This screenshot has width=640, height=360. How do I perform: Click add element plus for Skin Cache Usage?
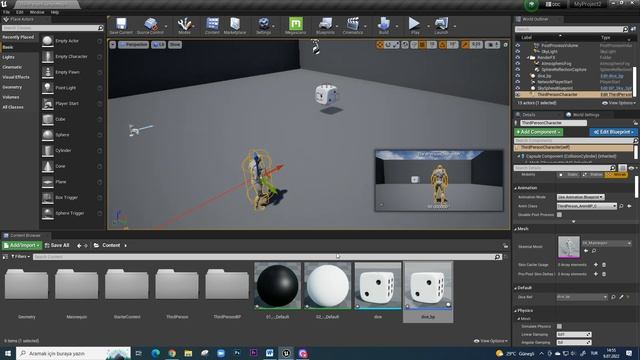coord(596,265)
